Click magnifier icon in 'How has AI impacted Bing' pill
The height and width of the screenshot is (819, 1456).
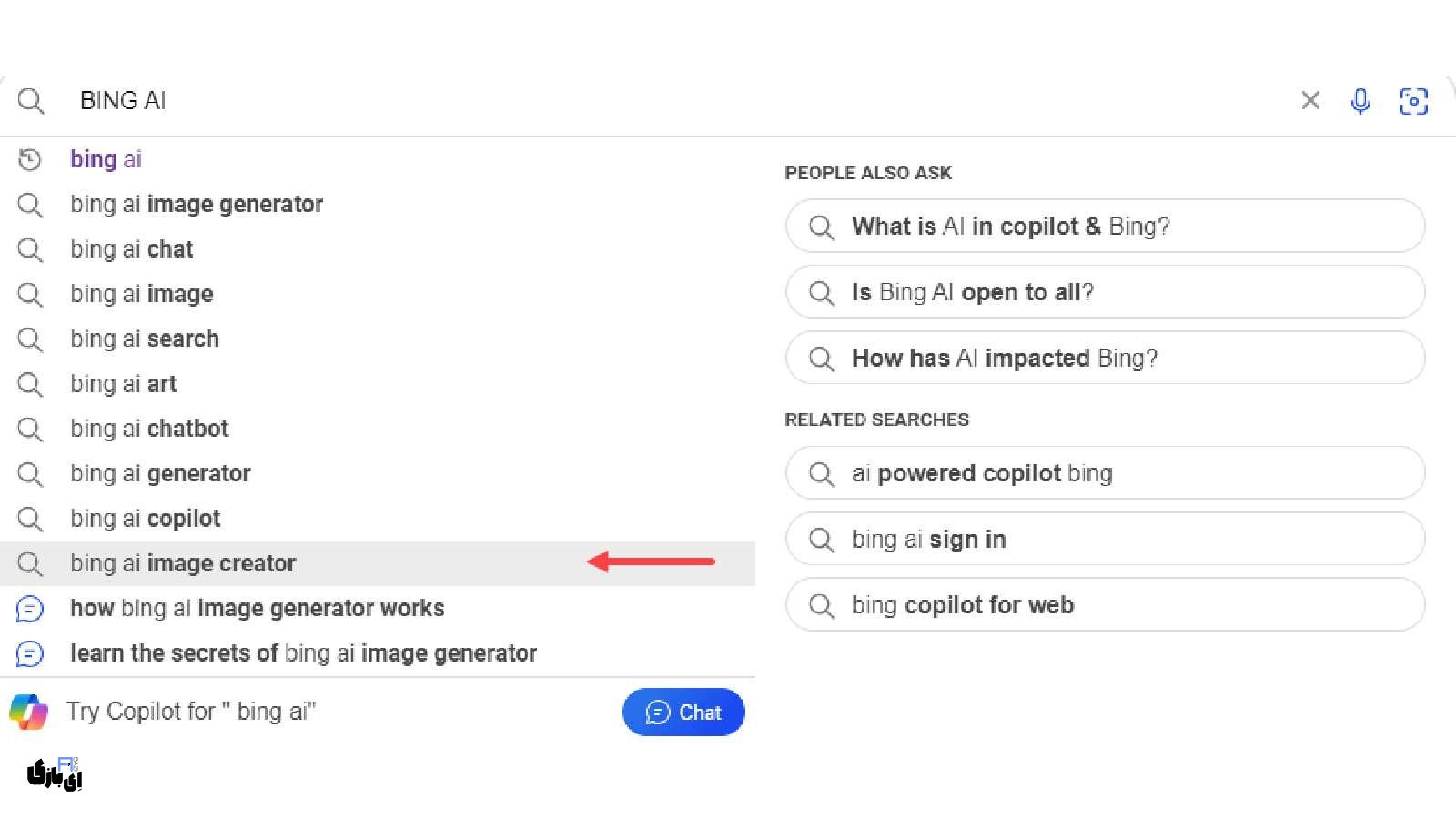[x=821, y=359]
